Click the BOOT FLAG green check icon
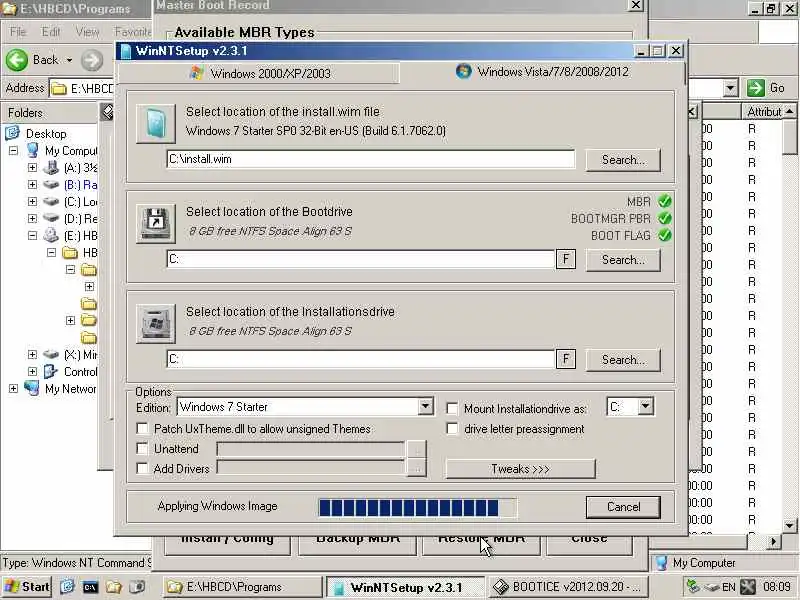Image resolution: width=800 pixels, height=600 pixels. [664, 235]
